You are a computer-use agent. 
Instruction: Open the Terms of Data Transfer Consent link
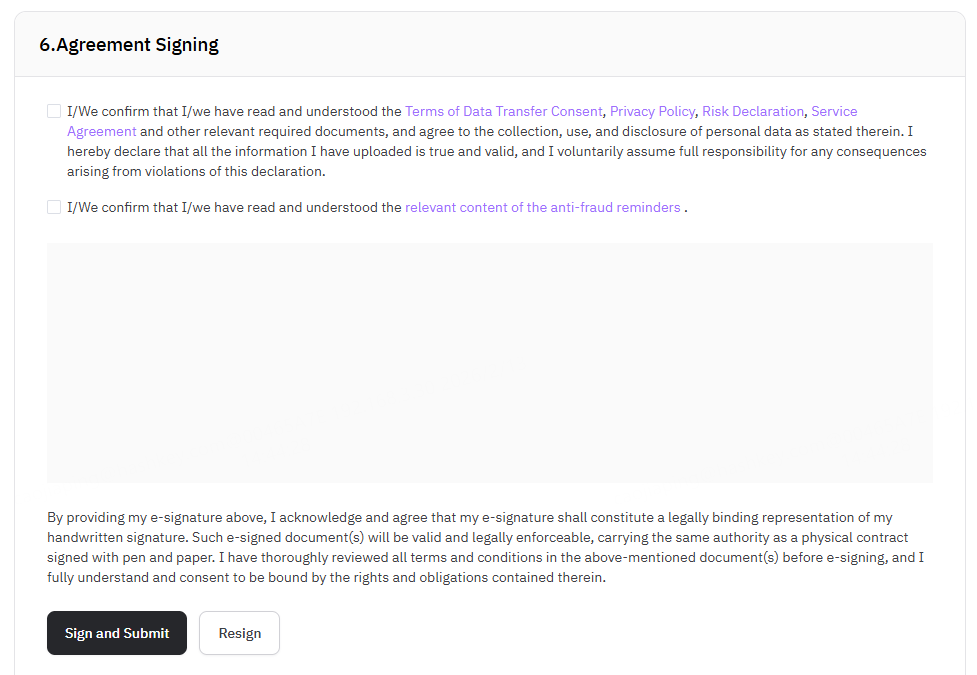pyautogui.click(x=503, y=111)
